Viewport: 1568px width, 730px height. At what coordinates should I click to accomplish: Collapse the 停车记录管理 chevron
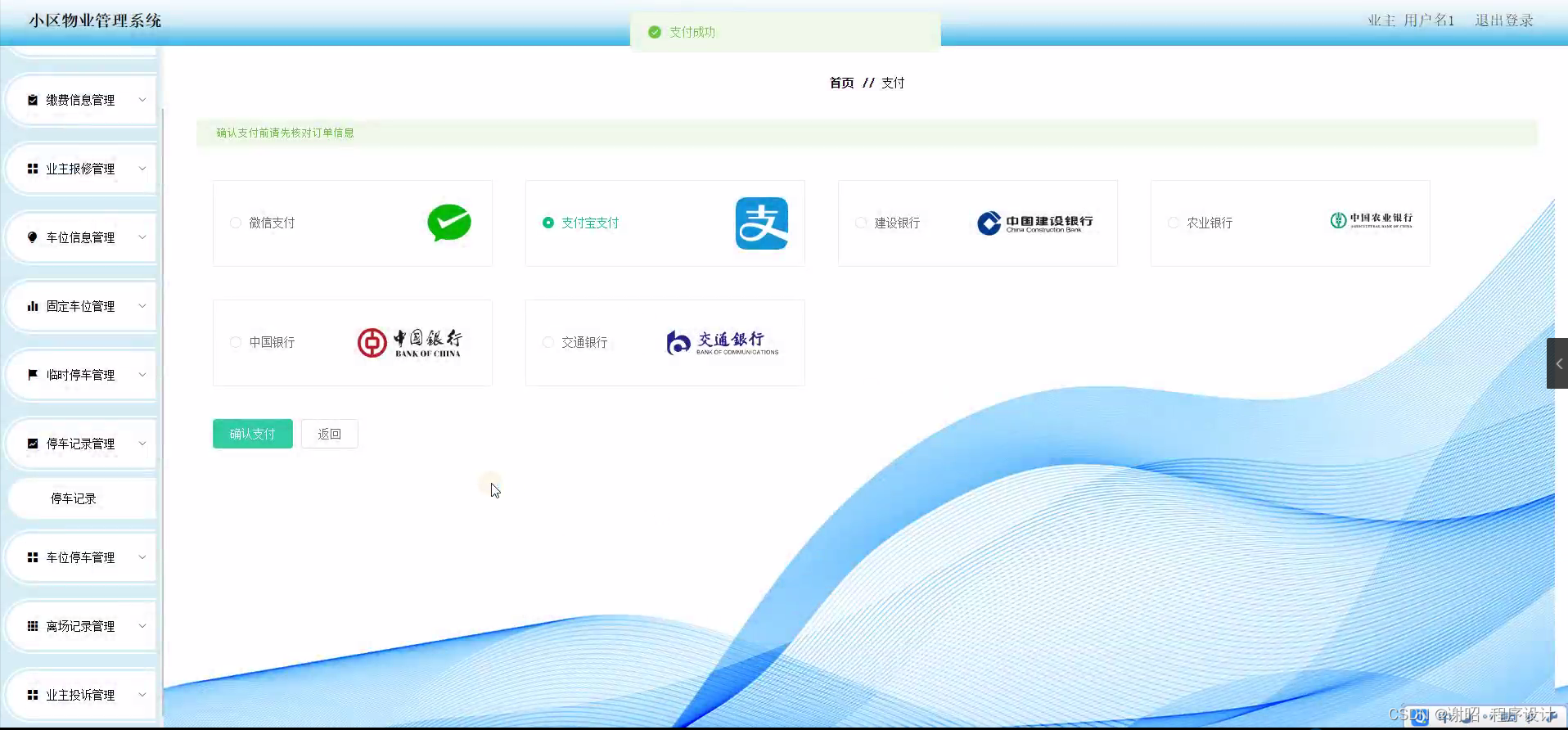point(142,444)
